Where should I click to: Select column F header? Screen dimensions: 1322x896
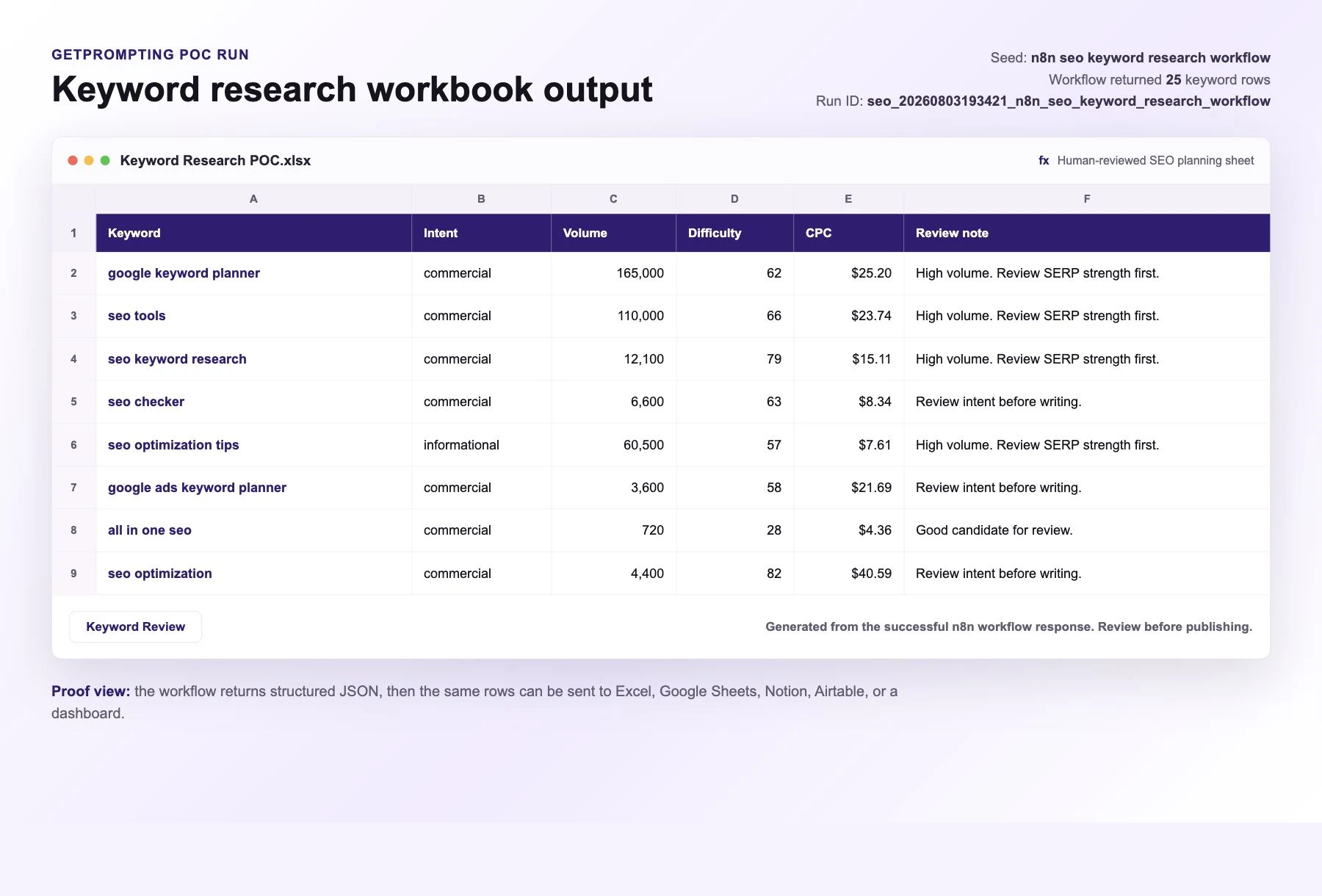pyautogui.click(x=1087, y=198)
